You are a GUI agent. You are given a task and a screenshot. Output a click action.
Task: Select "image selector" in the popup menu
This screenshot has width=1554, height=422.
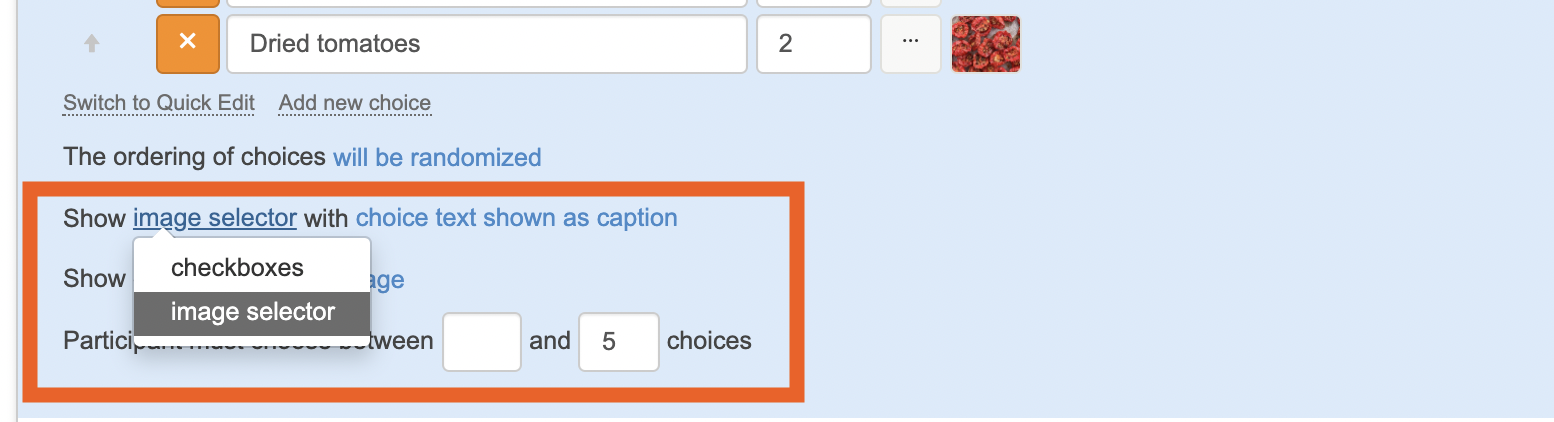pos(252,312)
